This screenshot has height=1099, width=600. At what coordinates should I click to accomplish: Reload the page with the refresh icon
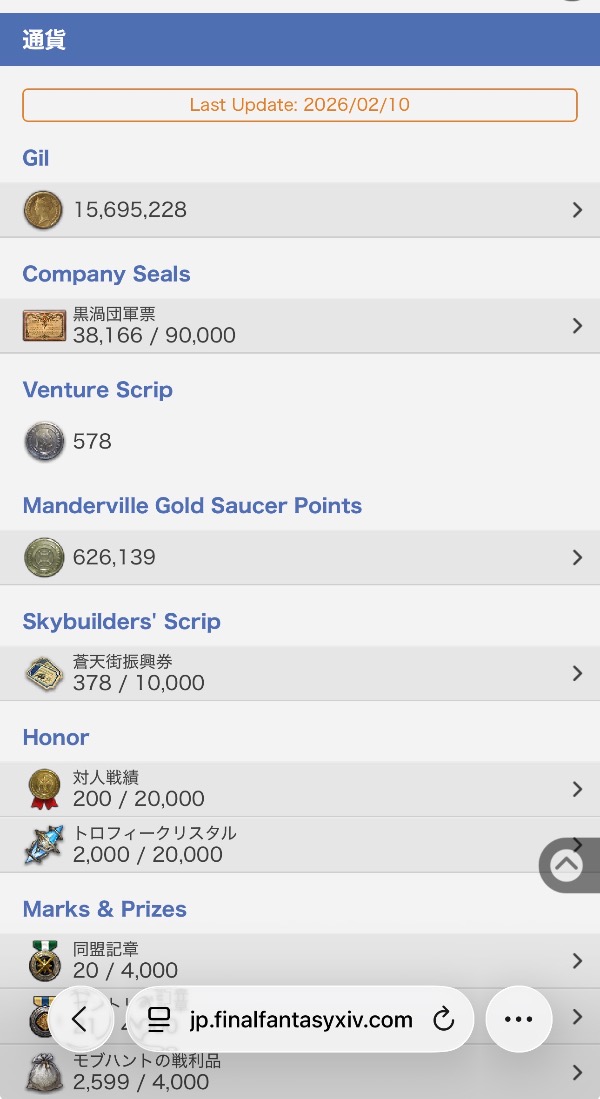coord(443,1019)
